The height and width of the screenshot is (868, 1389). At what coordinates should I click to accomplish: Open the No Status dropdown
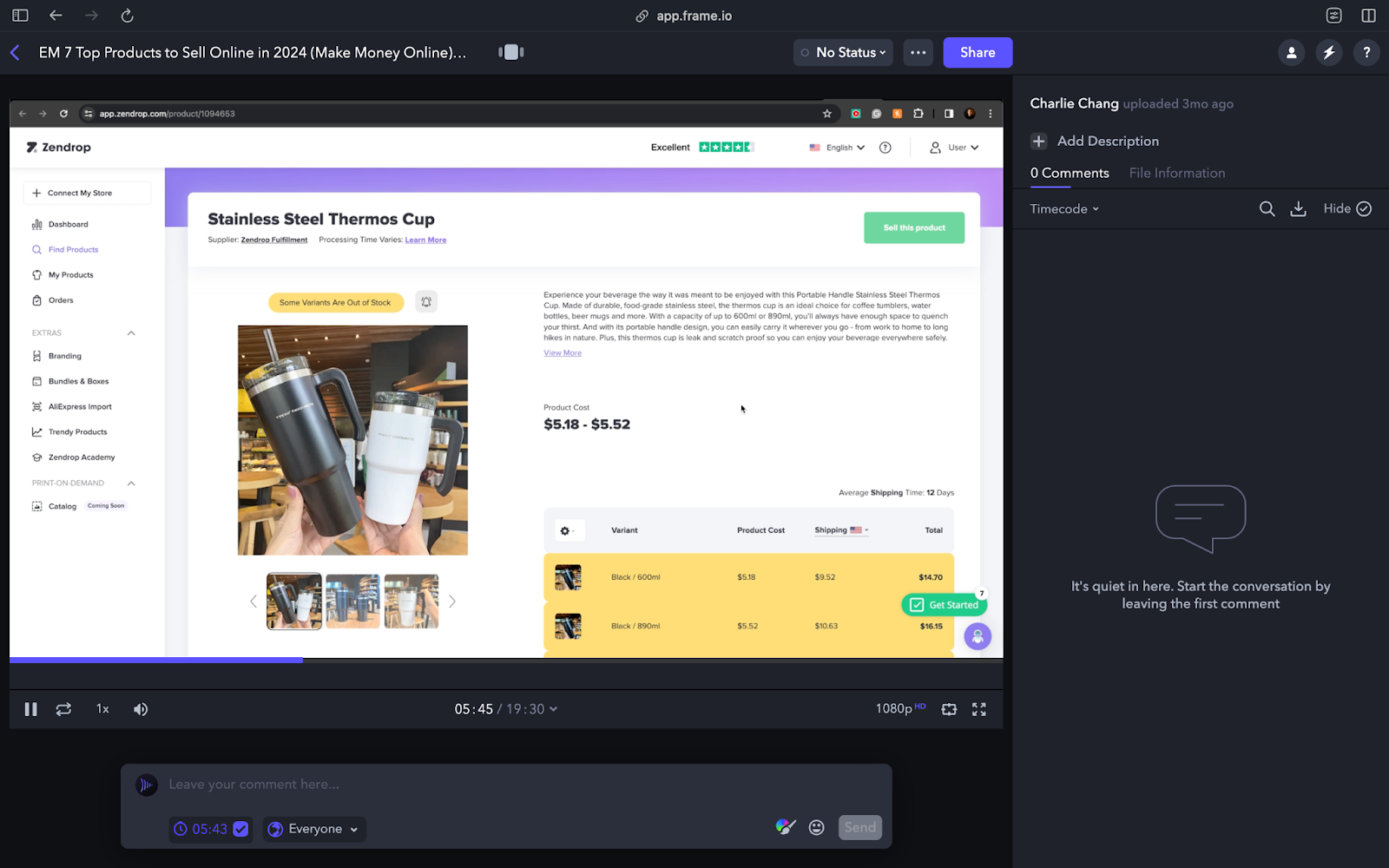point(843,52)
